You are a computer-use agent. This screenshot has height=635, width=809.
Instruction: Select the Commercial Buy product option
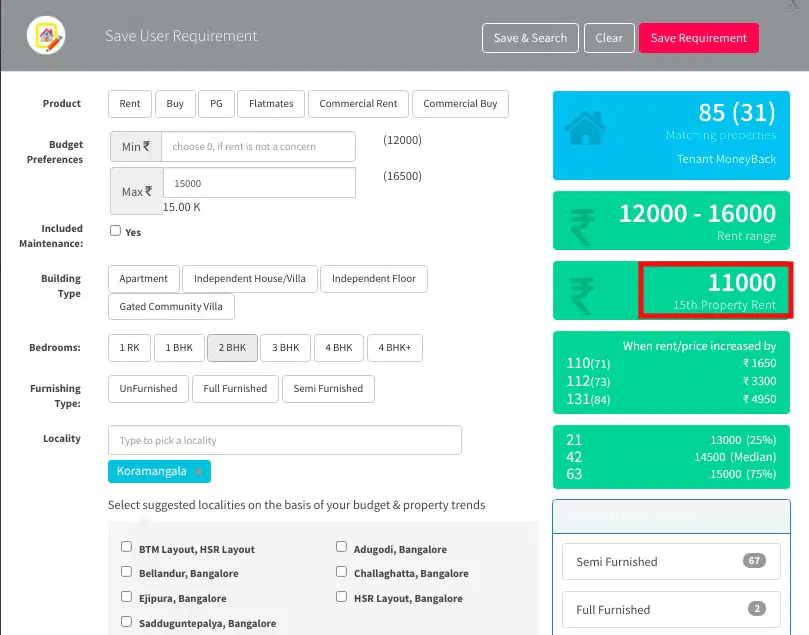(x=460, y=104)
